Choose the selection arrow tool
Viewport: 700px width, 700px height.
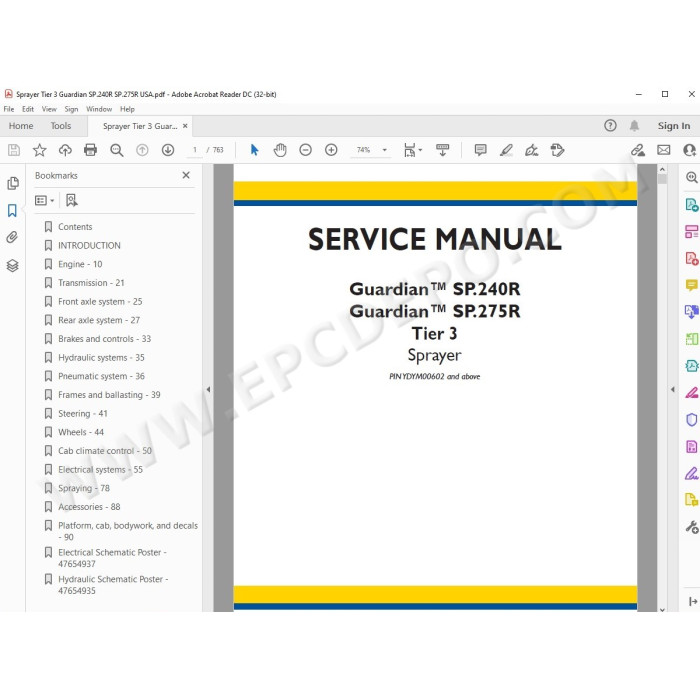pos(254,150)
